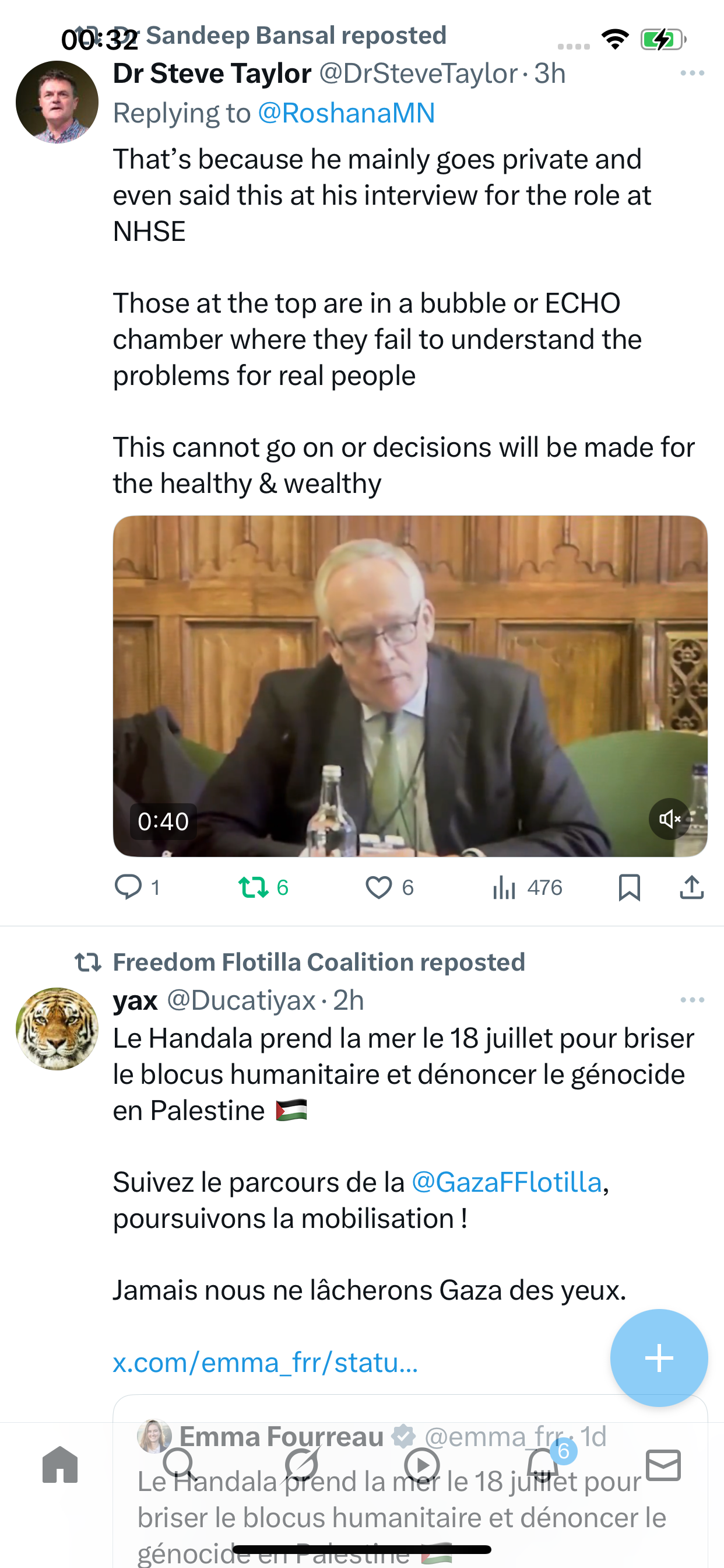This screenshot has width=724, height=1568.
Task: Go to Home tab
Action: pyautogui.click(x=60, y=1465)
